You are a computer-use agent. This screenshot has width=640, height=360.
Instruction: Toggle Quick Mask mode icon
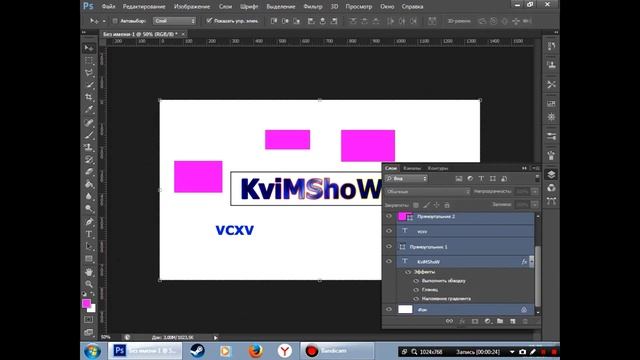click(x=89, y=320)
